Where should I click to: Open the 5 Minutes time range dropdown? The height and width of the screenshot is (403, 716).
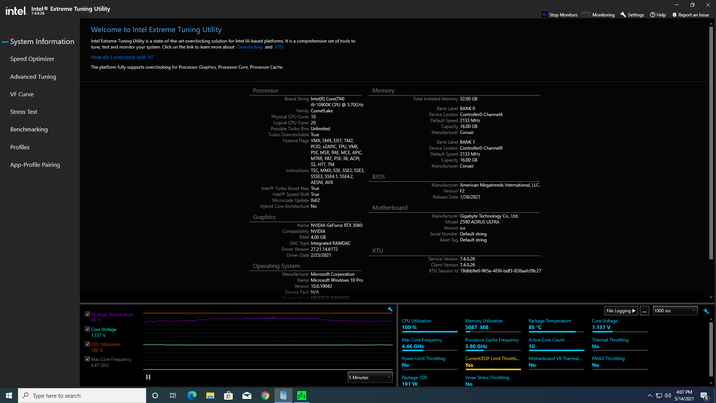coord(370,377)
